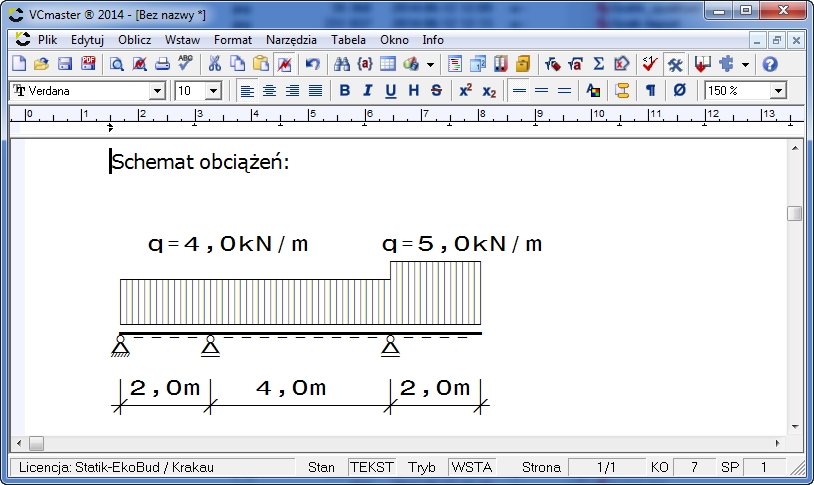Click the superscript x² button

pos(465,91)
